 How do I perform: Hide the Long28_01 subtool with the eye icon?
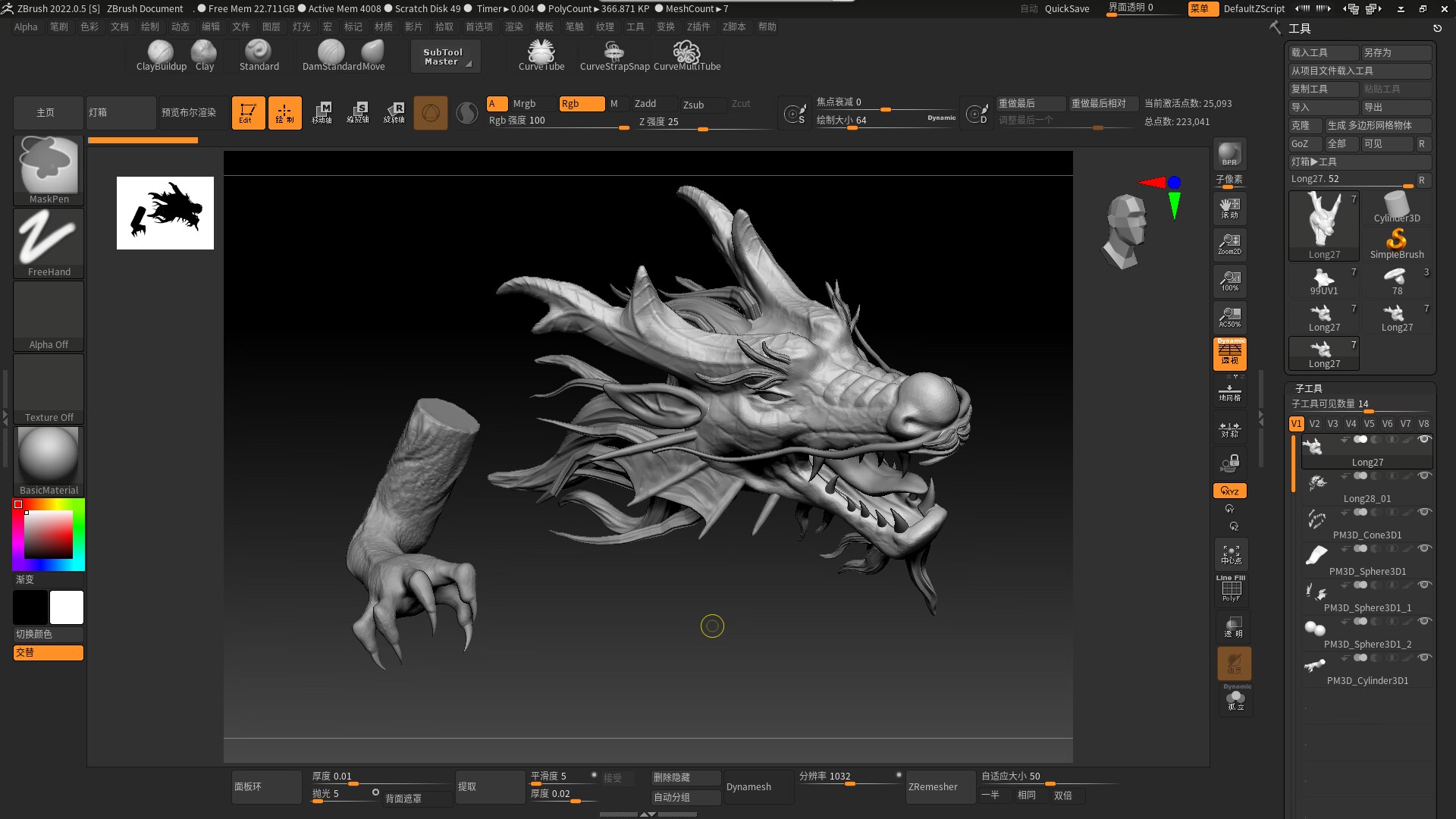(1424, 476)
